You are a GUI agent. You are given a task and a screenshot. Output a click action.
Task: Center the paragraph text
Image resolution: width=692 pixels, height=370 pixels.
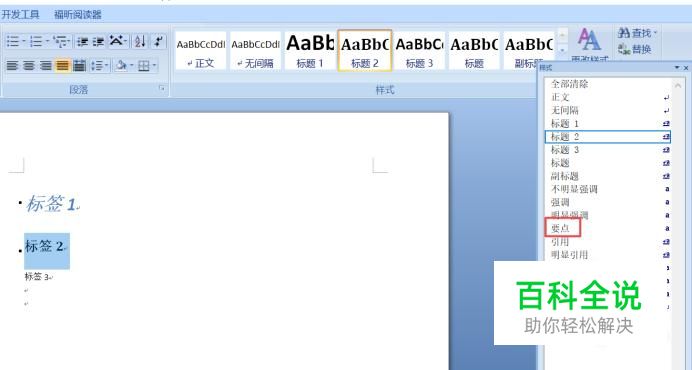29,66
